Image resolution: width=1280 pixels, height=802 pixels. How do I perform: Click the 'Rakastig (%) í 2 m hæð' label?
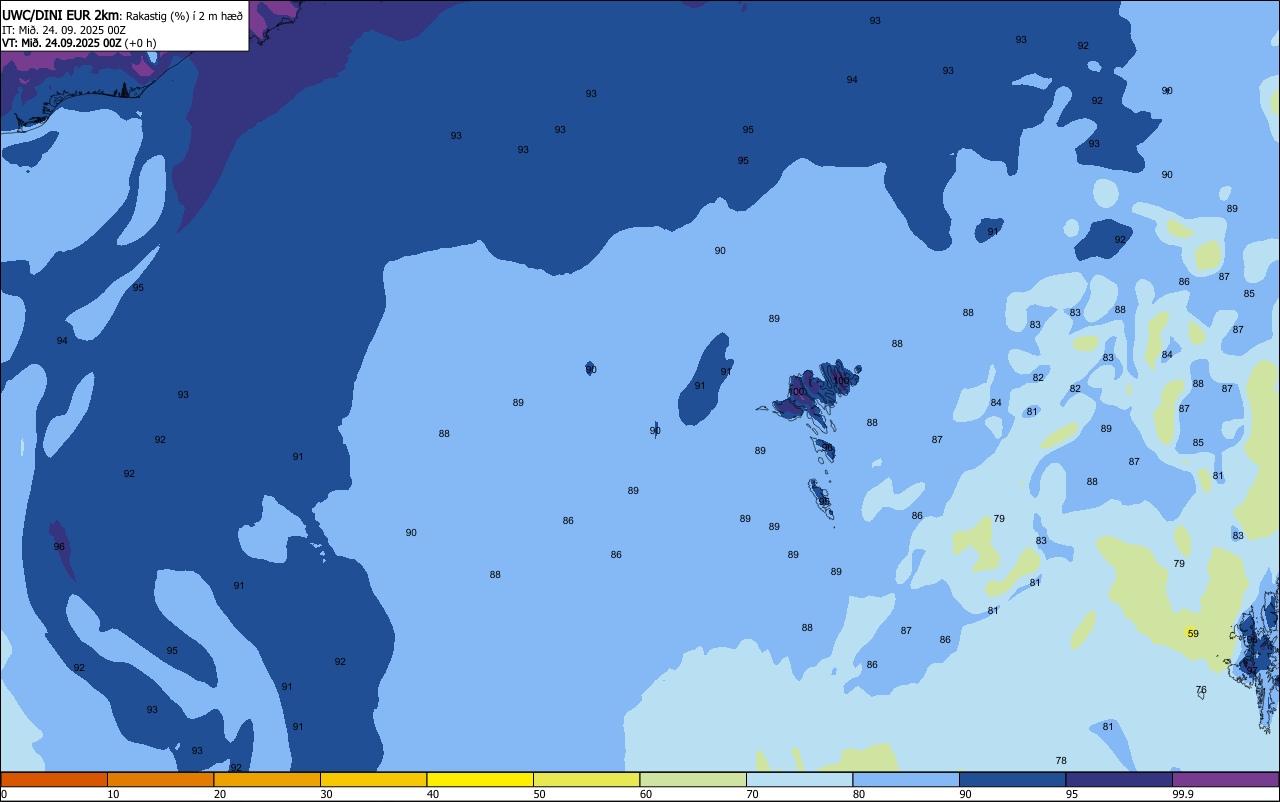[184, 16]
